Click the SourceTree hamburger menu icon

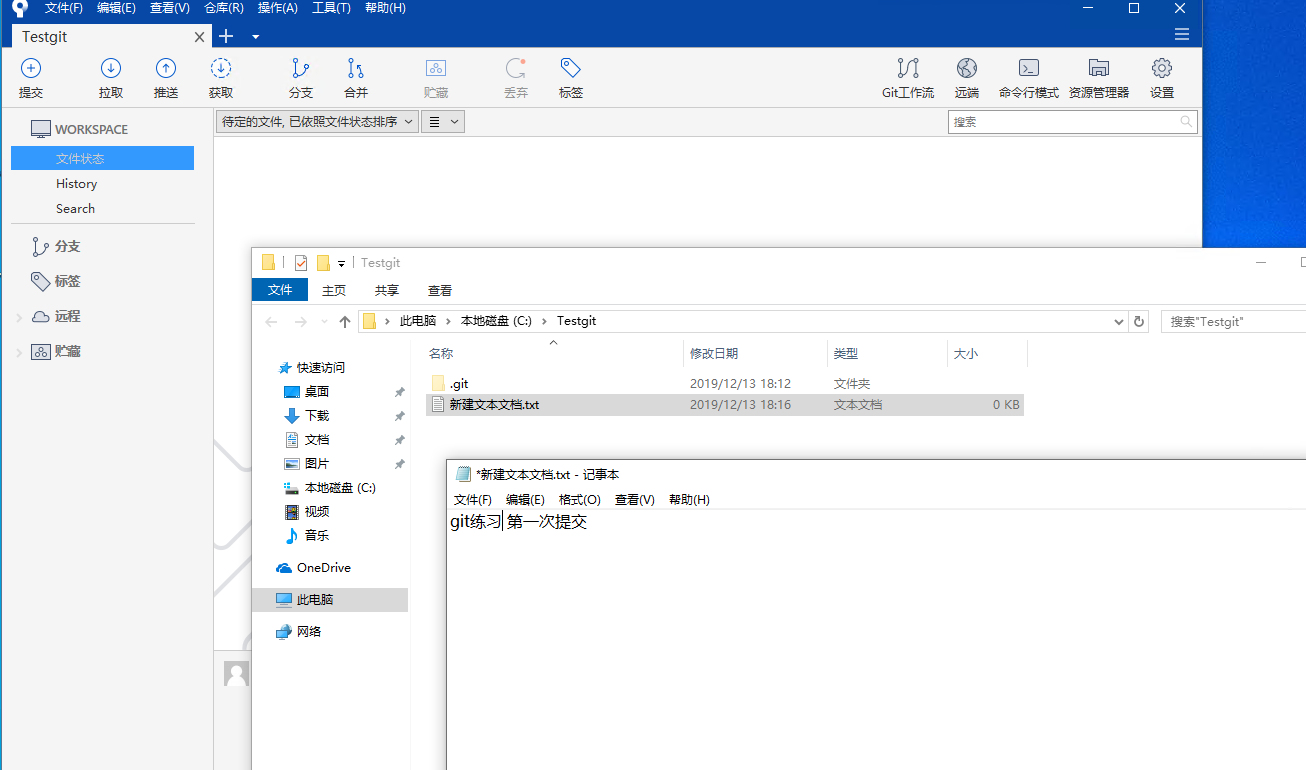click(x=1182, y=34)
